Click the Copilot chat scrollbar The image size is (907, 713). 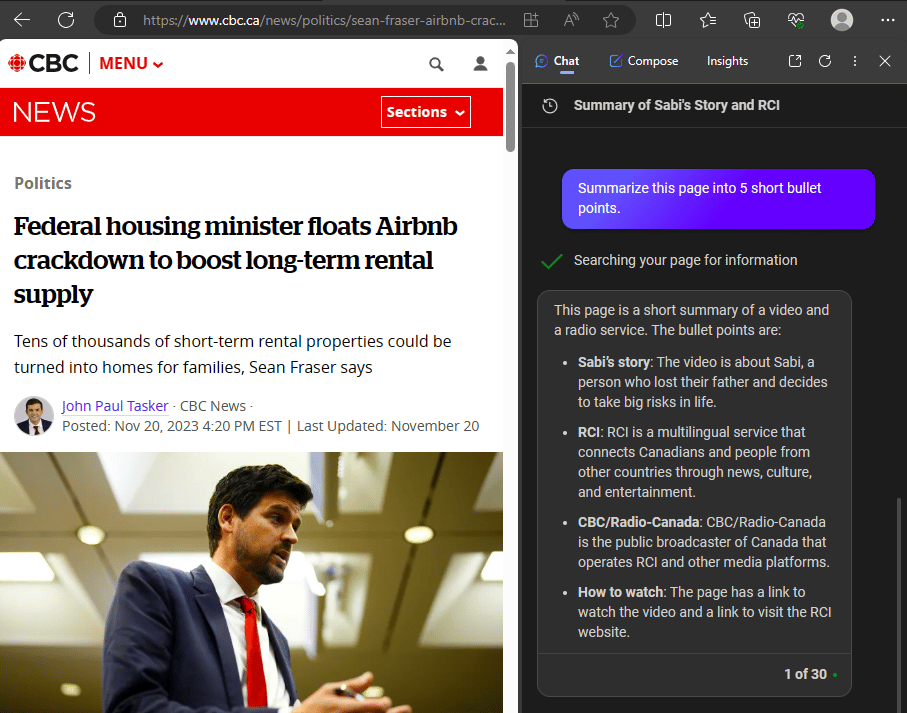click(898, 604)
